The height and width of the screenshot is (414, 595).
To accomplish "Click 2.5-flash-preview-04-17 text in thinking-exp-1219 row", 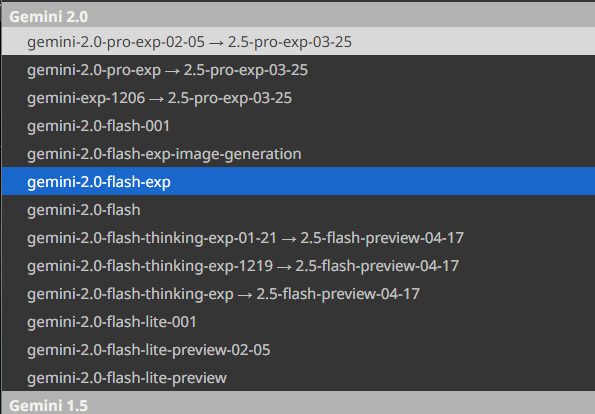I will pyautogui.click(x=377, y=266).
